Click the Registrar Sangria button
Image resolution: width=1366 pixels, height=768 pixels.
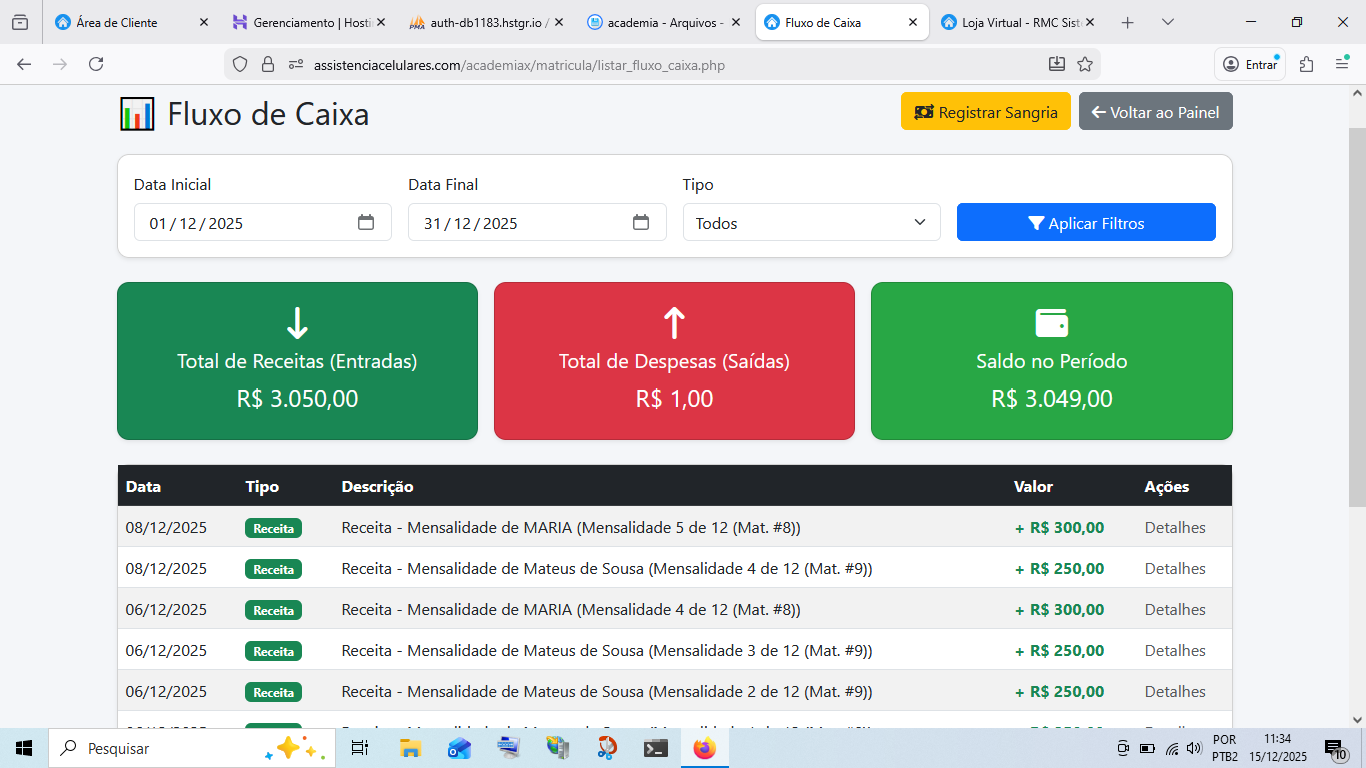(985, 112)
